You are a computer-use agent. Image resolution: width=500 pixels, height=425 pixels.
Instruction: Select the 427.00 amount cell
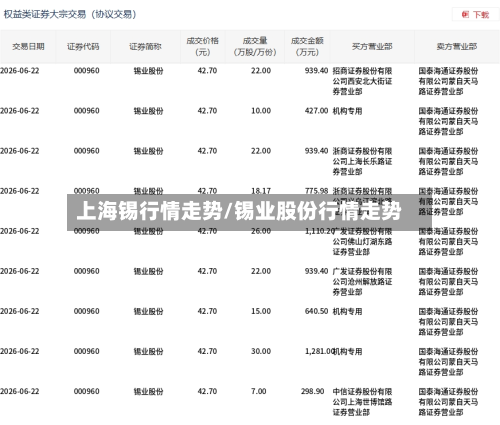316,111
